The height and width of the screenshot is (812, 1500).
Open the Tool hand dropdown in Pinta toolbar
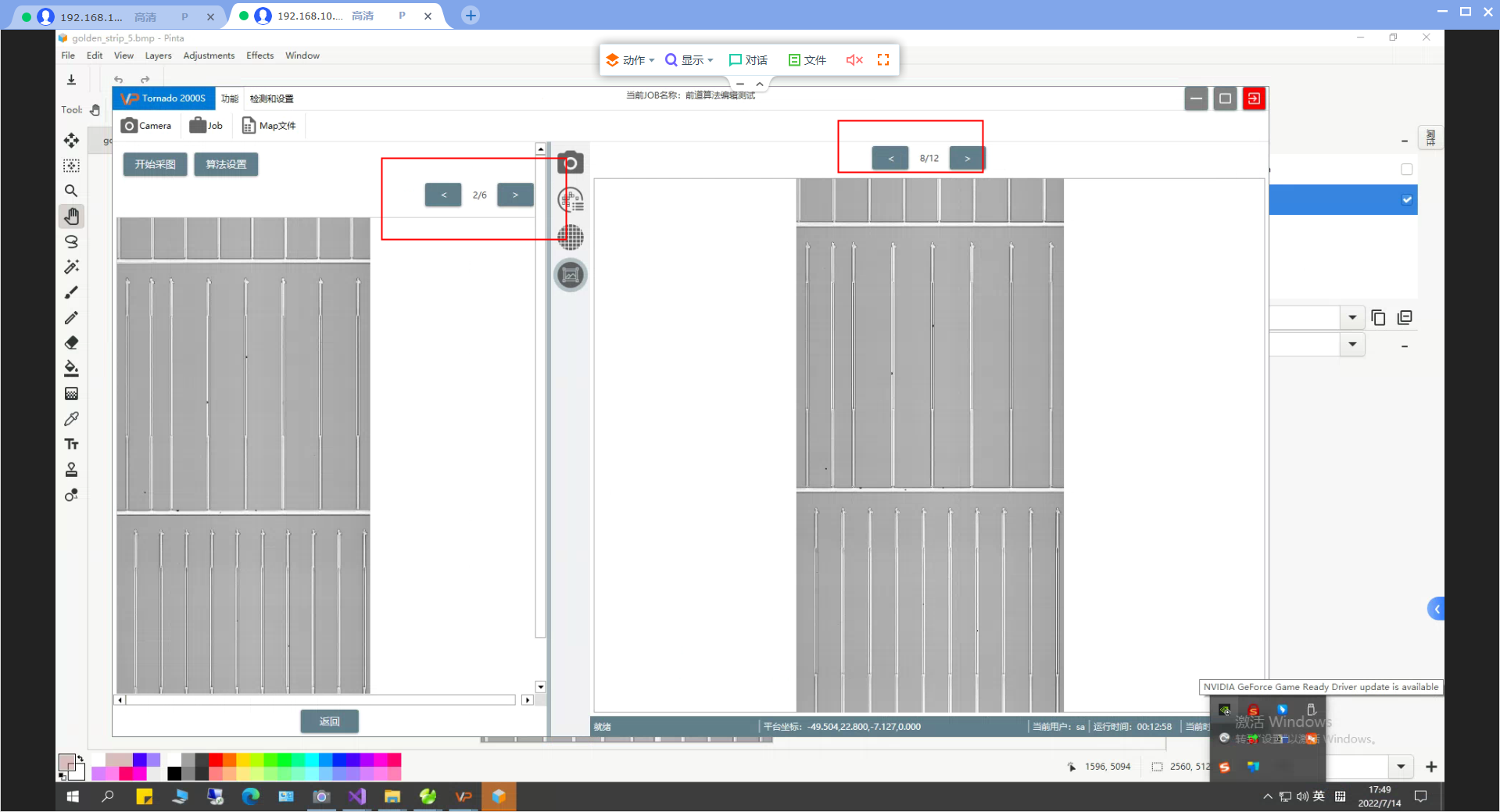click(95, 110)
